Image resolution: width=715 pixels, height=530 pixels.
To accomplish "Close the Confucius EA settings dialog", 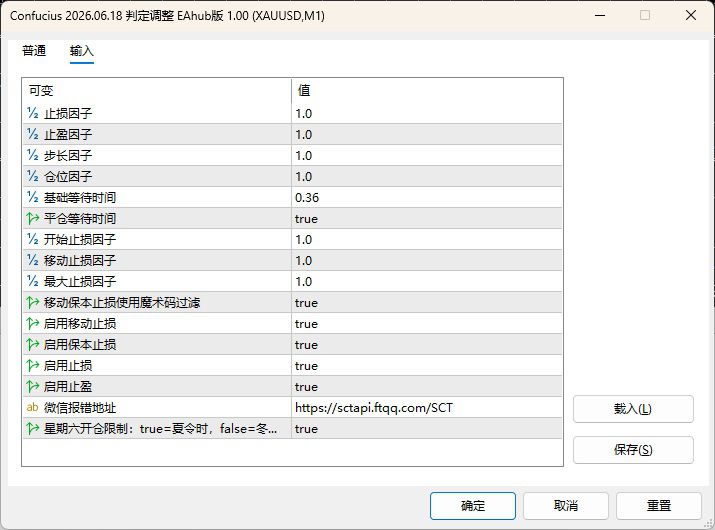I will 691,15.
